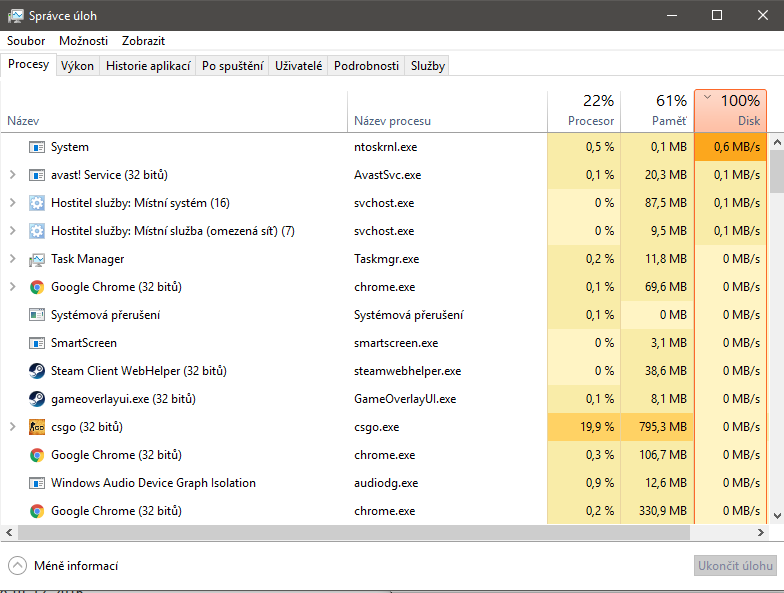Open the Soubor menu
This screenshot has width=784, height=593.
pos(26,41)
